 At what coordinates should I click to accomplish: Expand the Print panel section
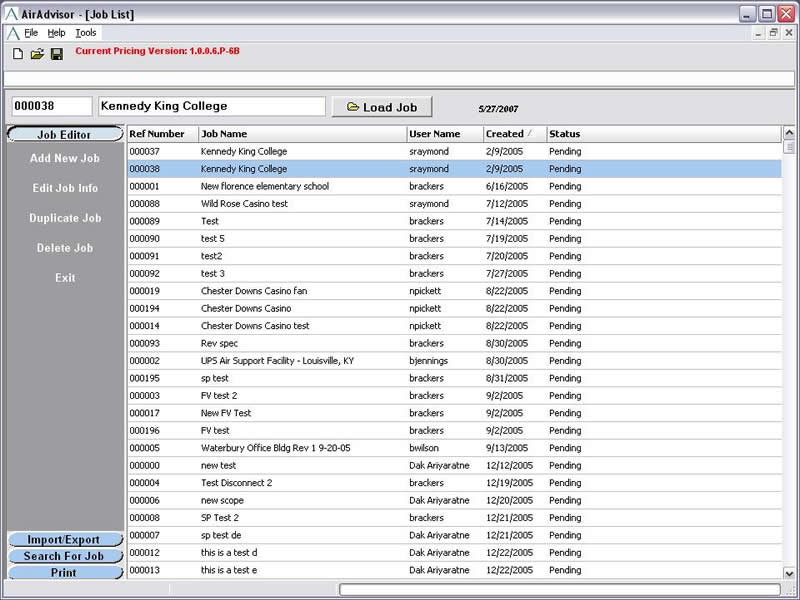click(x=64, y=573)
